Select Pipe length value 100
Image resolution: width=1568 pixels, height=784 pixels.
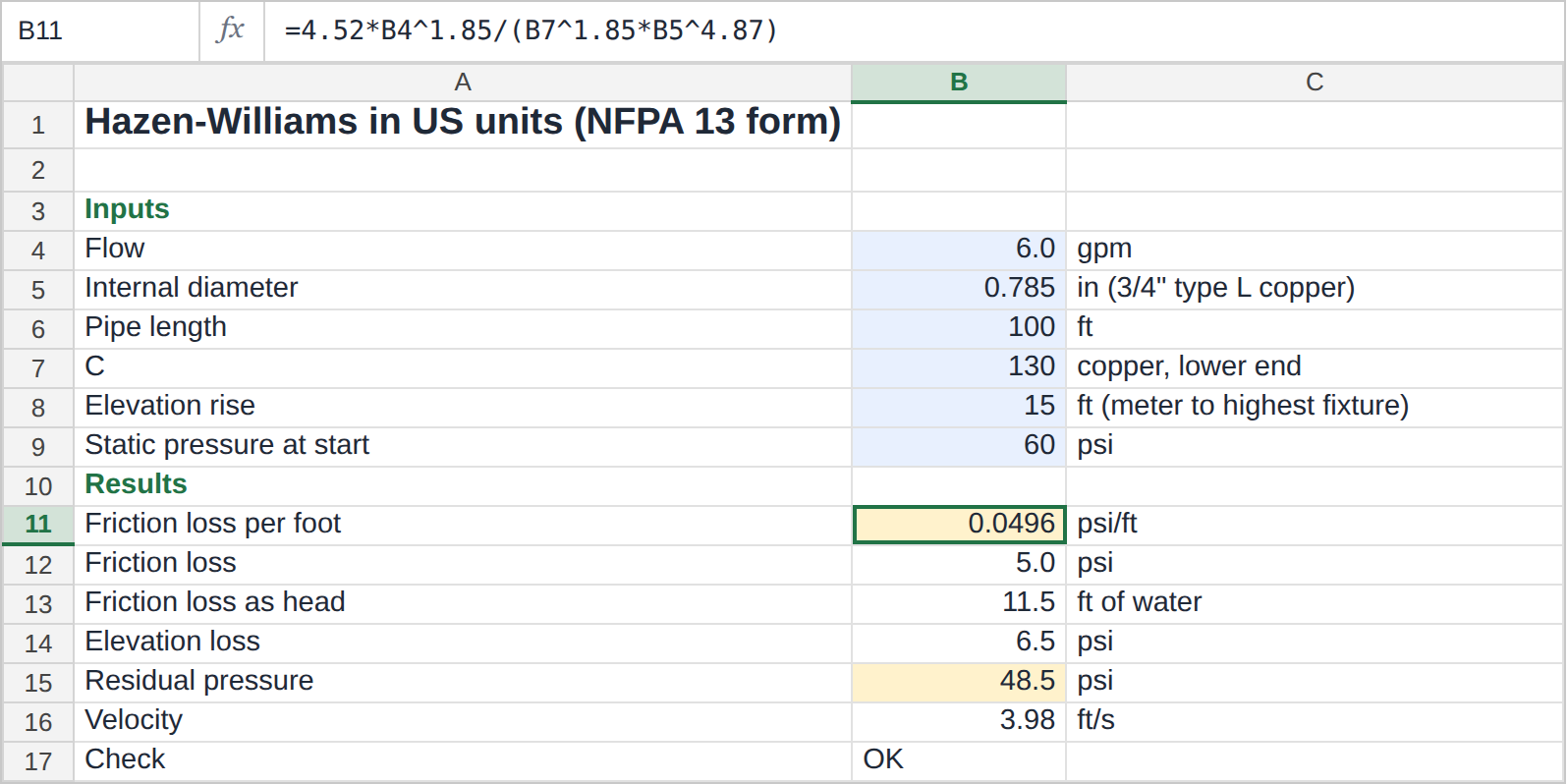tap(959, 329)
